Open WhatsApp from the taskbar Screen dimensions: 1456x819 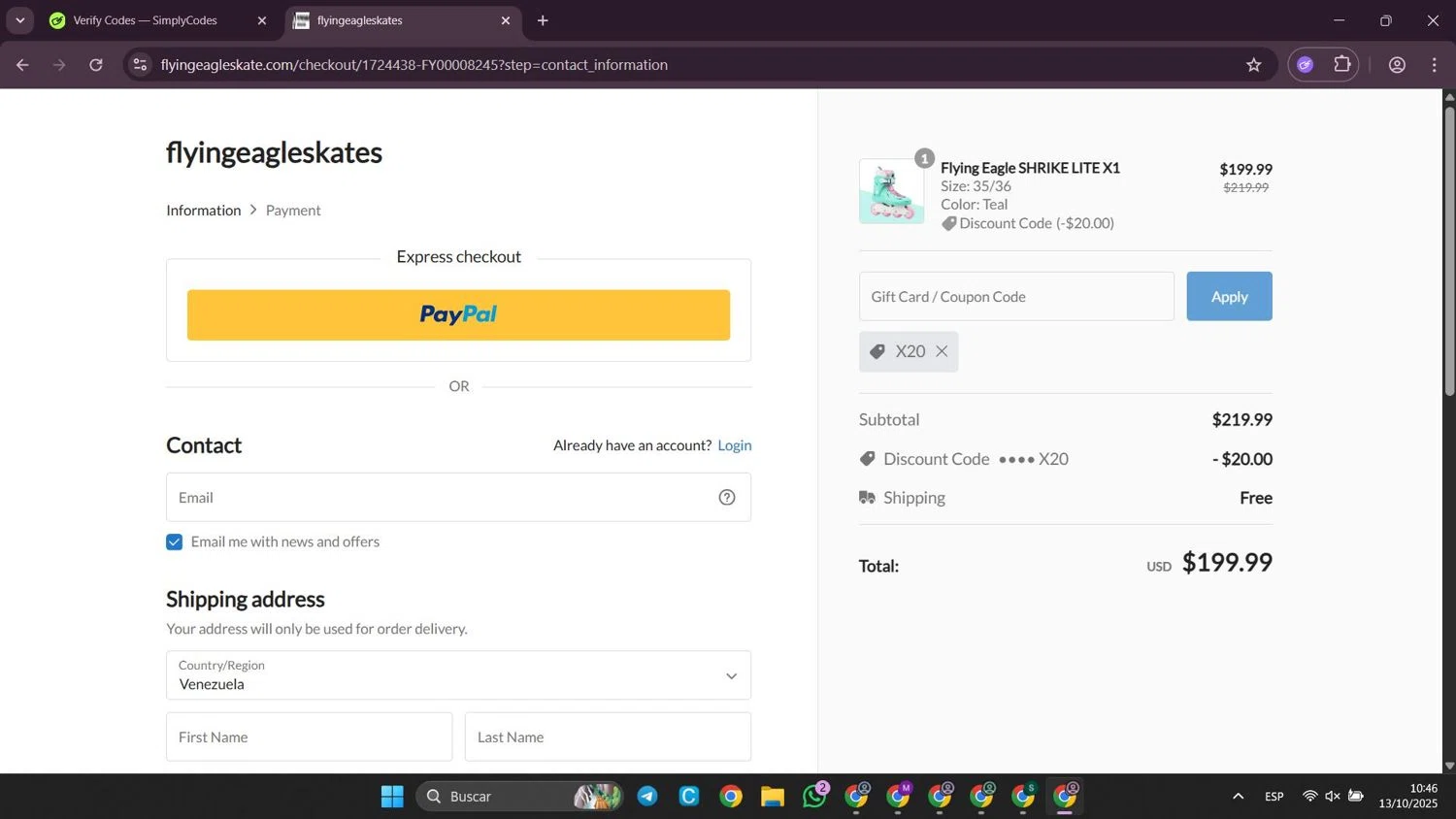pos(814,797)
